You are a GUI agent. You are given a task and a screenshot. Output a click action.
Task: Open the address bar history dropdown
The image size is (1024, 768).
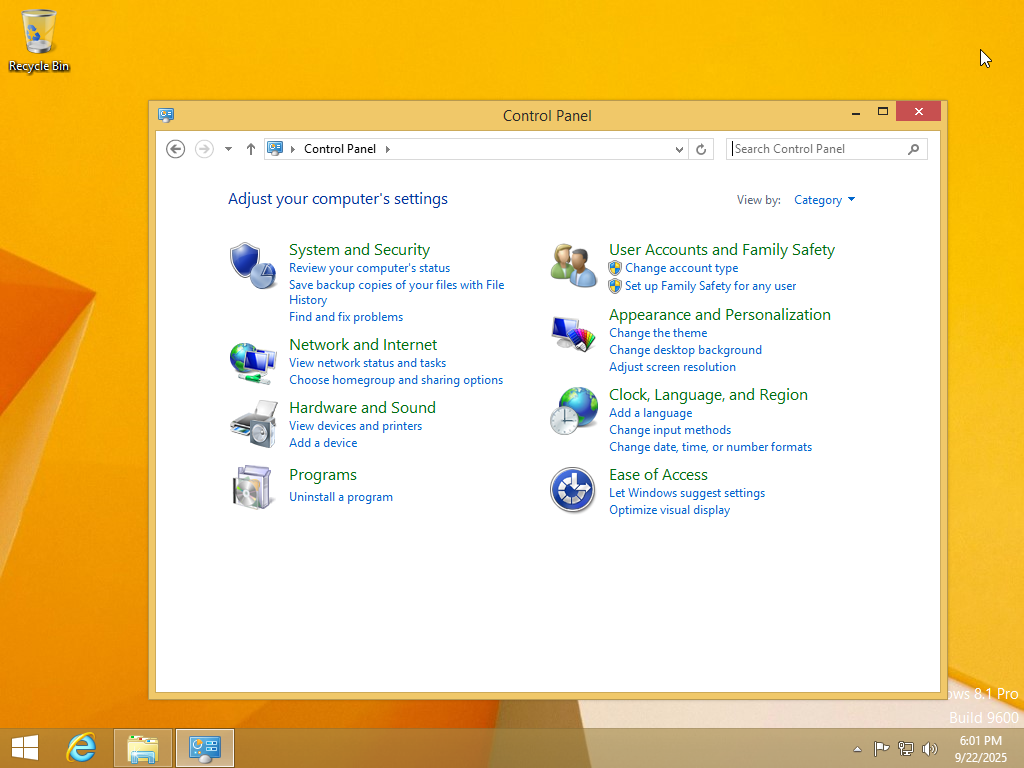click(x=679, y=149)
